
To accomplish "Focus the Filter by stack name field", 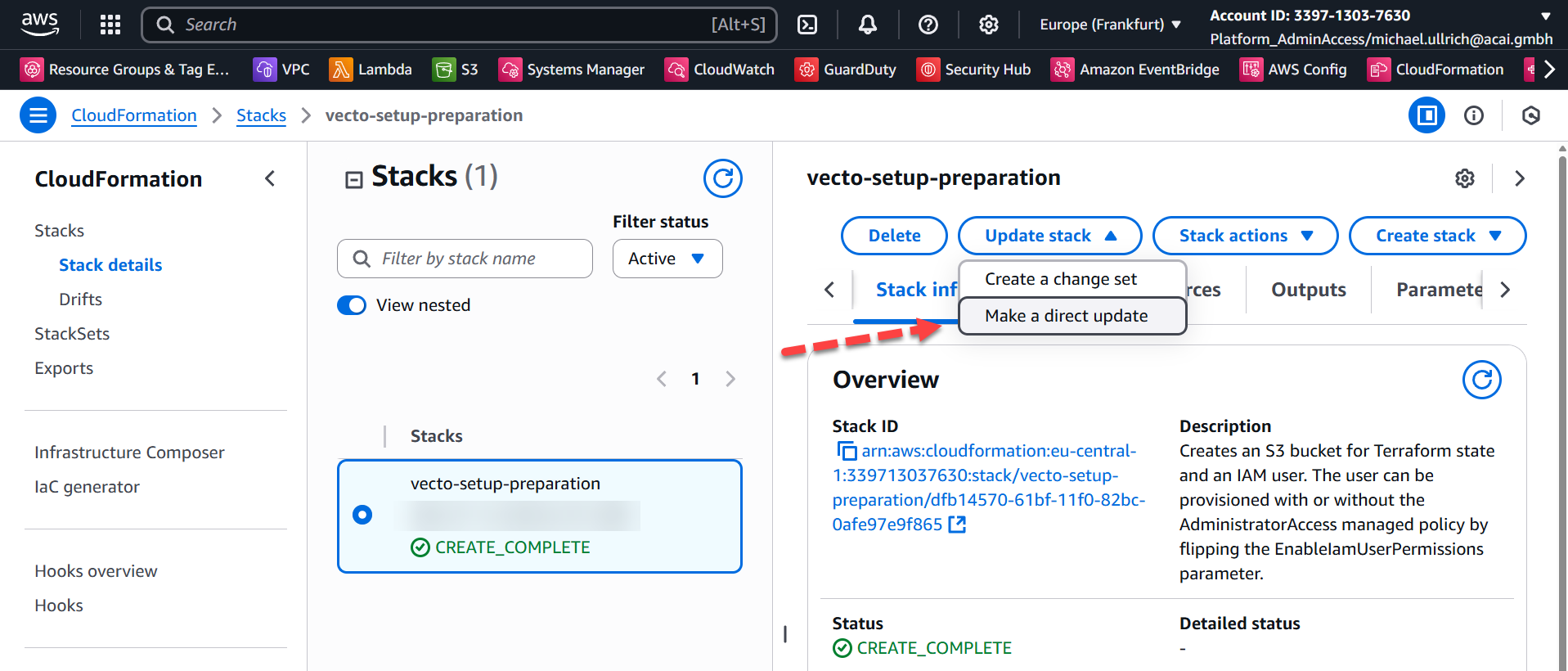I will tap(465, 259).
